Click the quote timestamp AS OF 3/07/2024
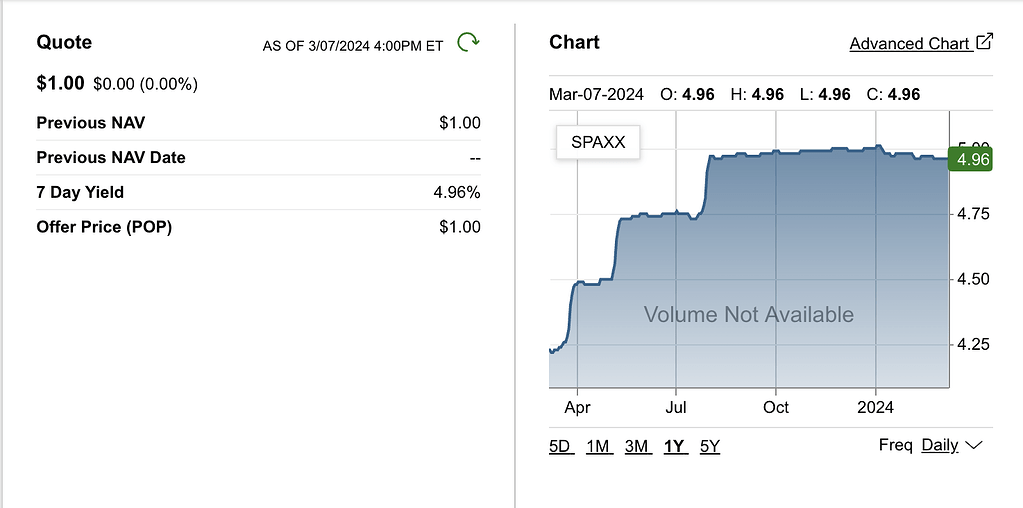This screenshot has width=1023, height=508. [x=352, y=46]
